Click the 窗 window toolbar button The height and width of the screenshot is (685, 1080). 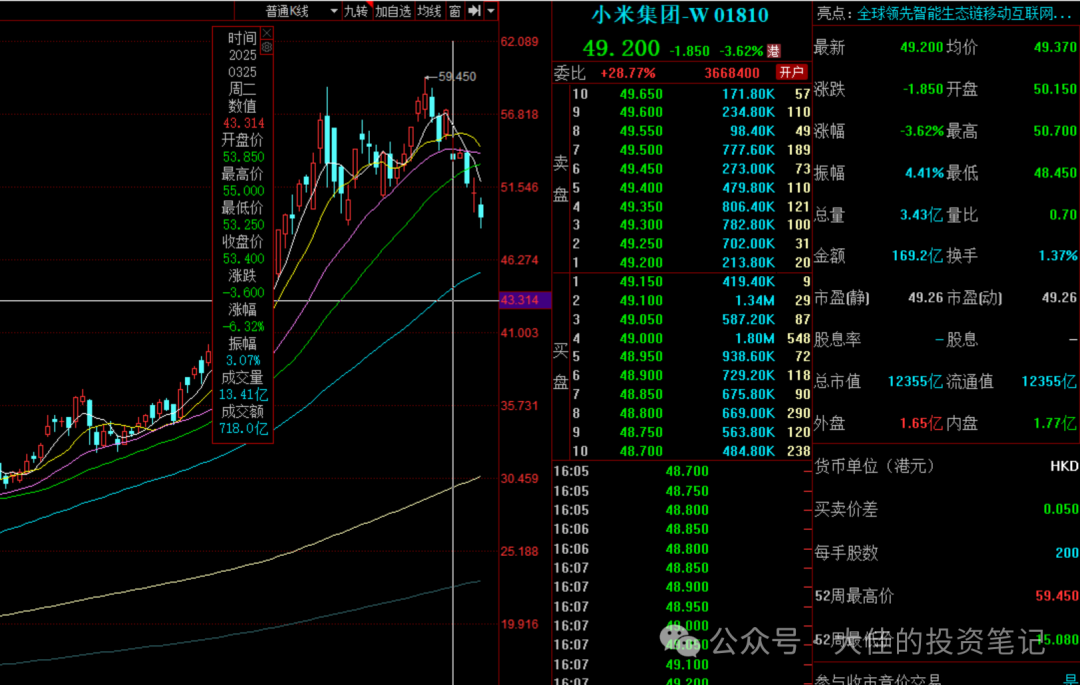click(x=455, y=11)
